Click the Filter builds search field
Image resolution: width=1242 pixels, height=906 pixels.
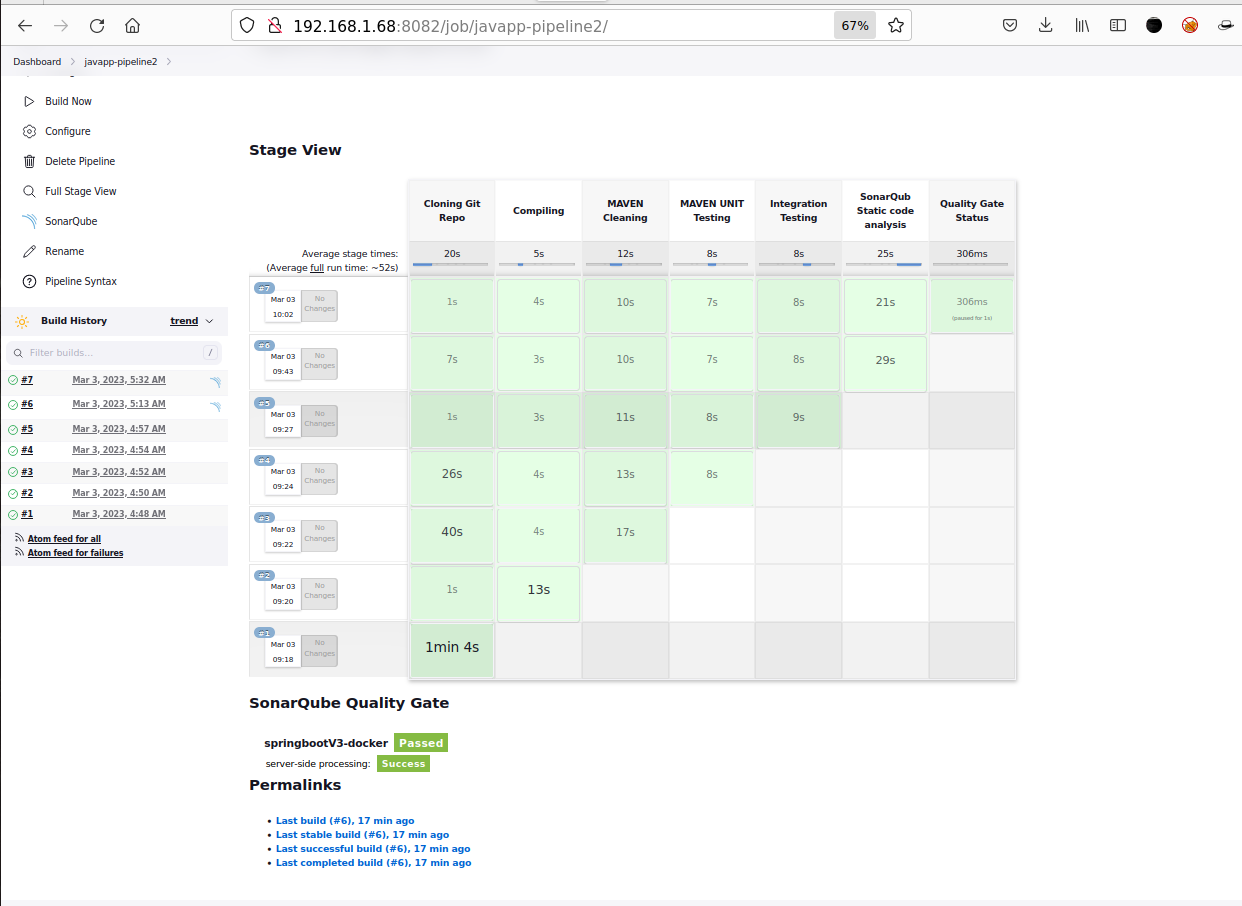(114, 352)
